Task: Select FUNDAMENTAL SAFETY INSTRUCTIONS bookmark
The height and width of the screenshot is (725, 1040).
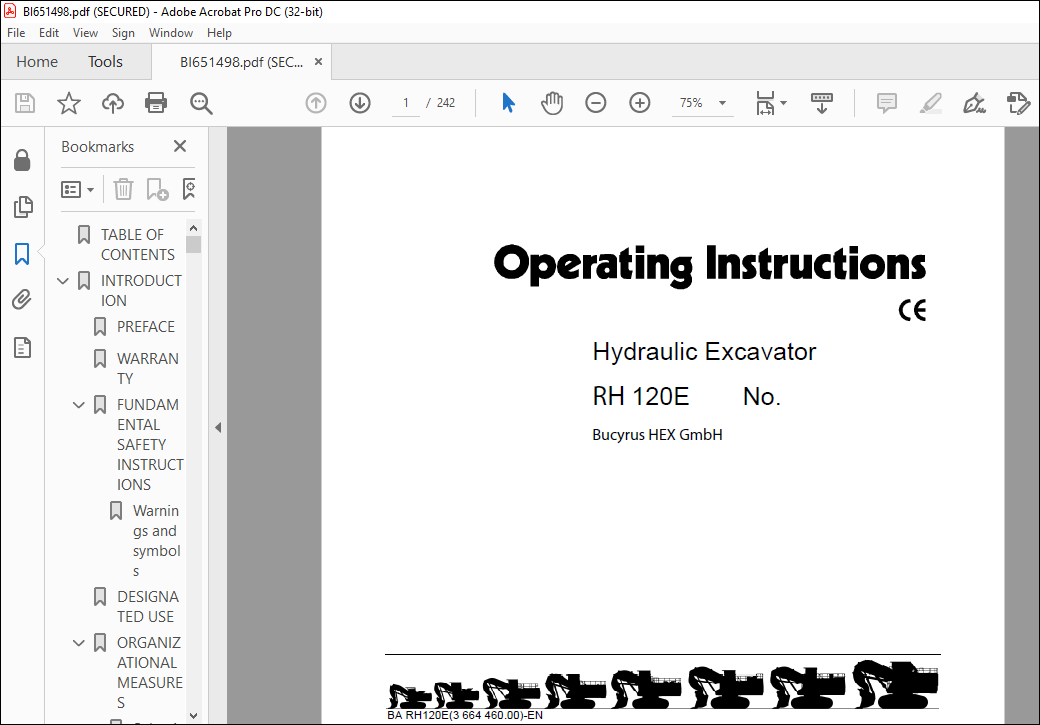Action: point(150,444)
